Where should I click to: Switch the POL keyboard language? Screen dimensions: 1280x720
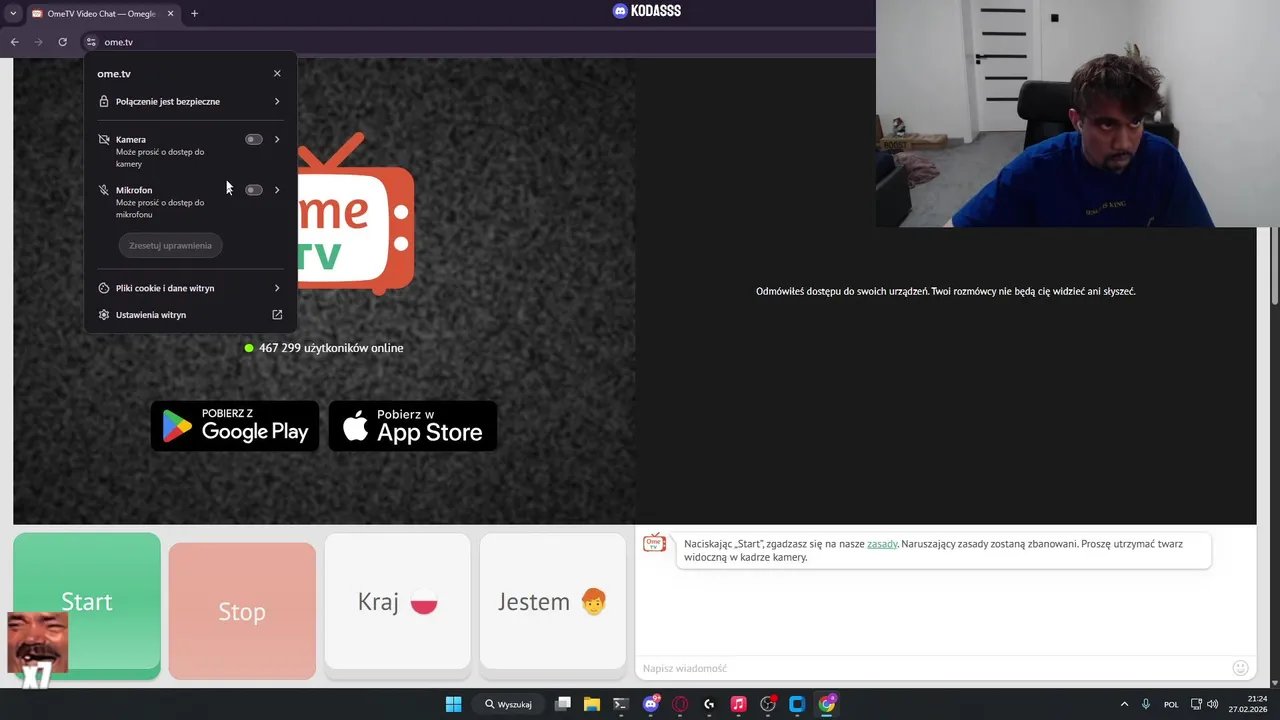click(1171, 704)
